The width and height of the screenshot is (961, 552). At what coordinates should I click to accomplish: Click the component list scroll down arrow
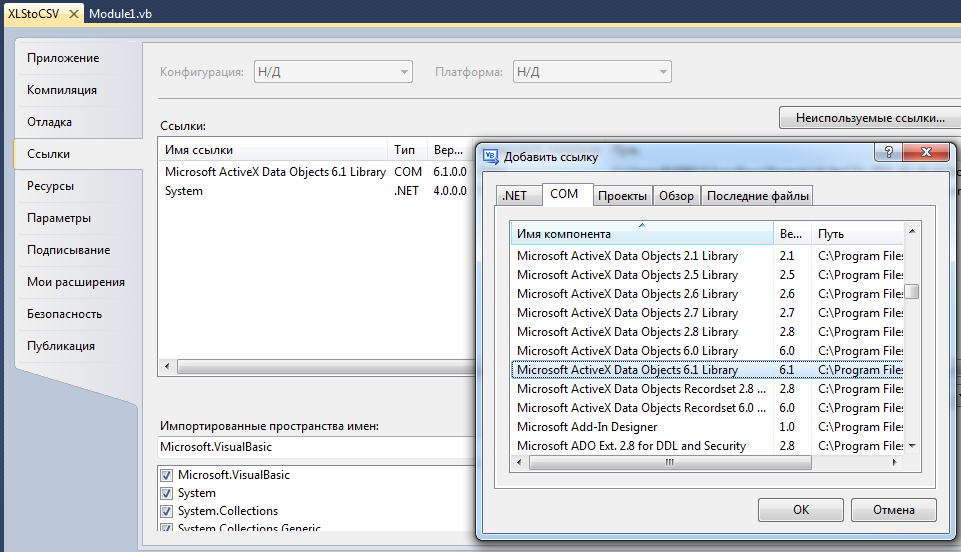click(912, 446)
